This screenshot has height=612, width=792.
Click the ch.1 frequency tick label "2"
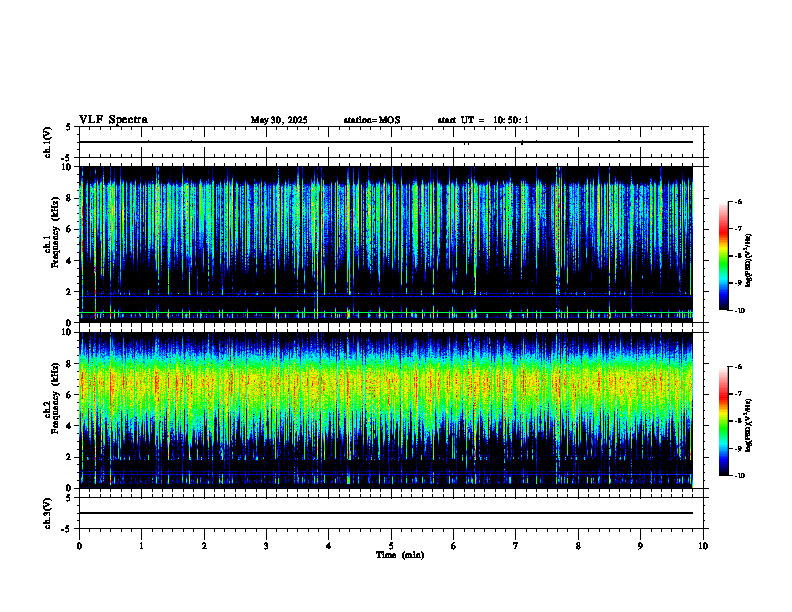pyautogui.click(x=70, y=292)
